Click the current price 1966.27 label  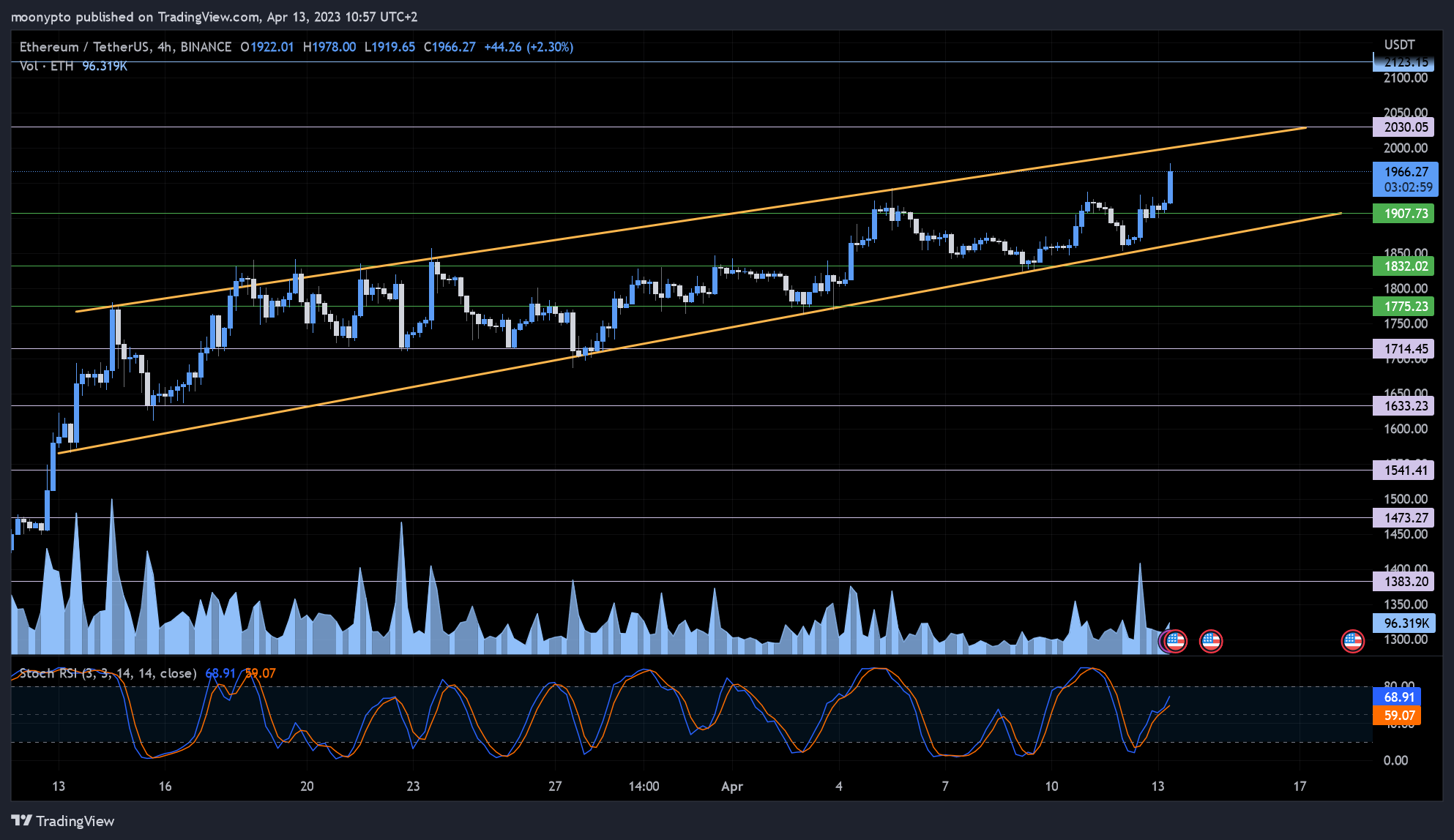click(x=1406, y=172)
